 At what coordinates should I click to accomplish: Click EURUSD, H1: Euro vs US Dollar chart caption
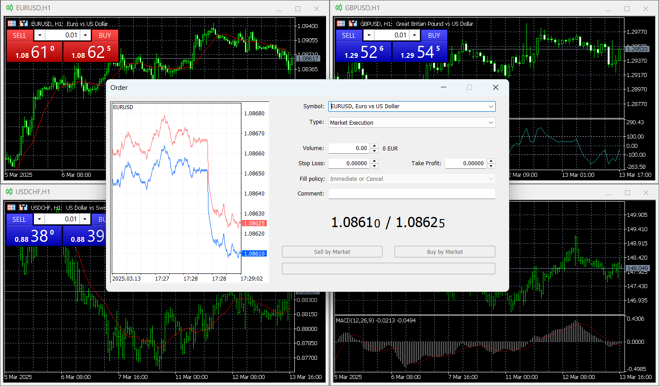(x=69, y=24)
